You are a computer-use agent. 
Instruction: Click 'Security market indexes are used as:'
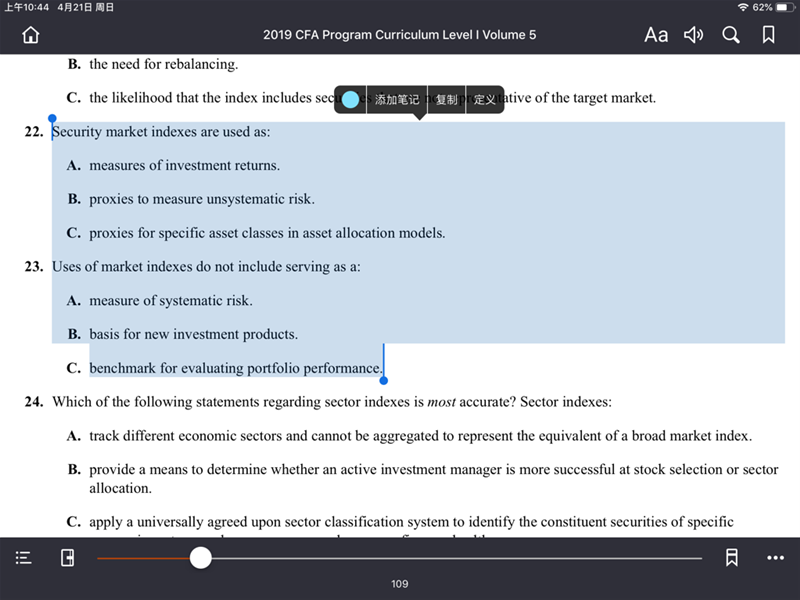tap(161, 132)
